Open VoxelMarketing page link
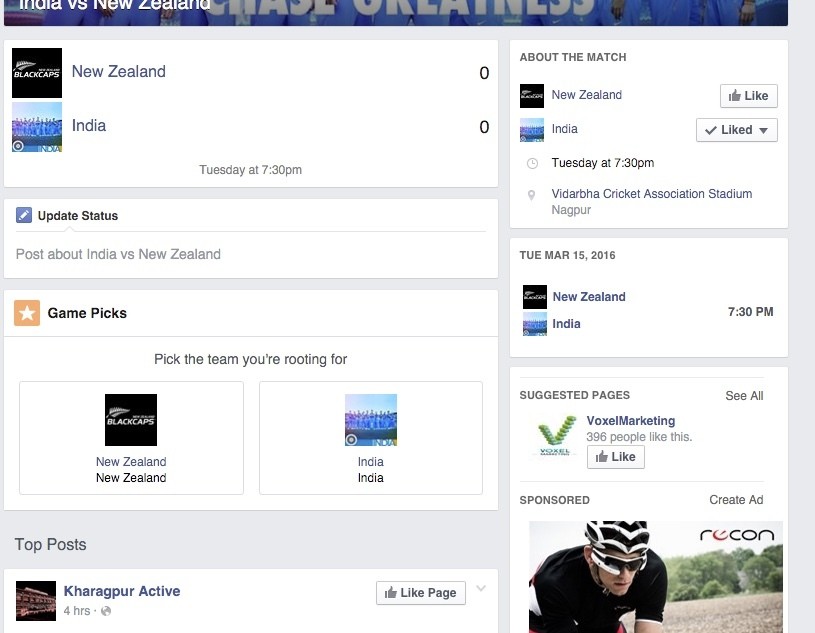The width and height of the screenshot is (815, 633). click(x=630, y=420)
